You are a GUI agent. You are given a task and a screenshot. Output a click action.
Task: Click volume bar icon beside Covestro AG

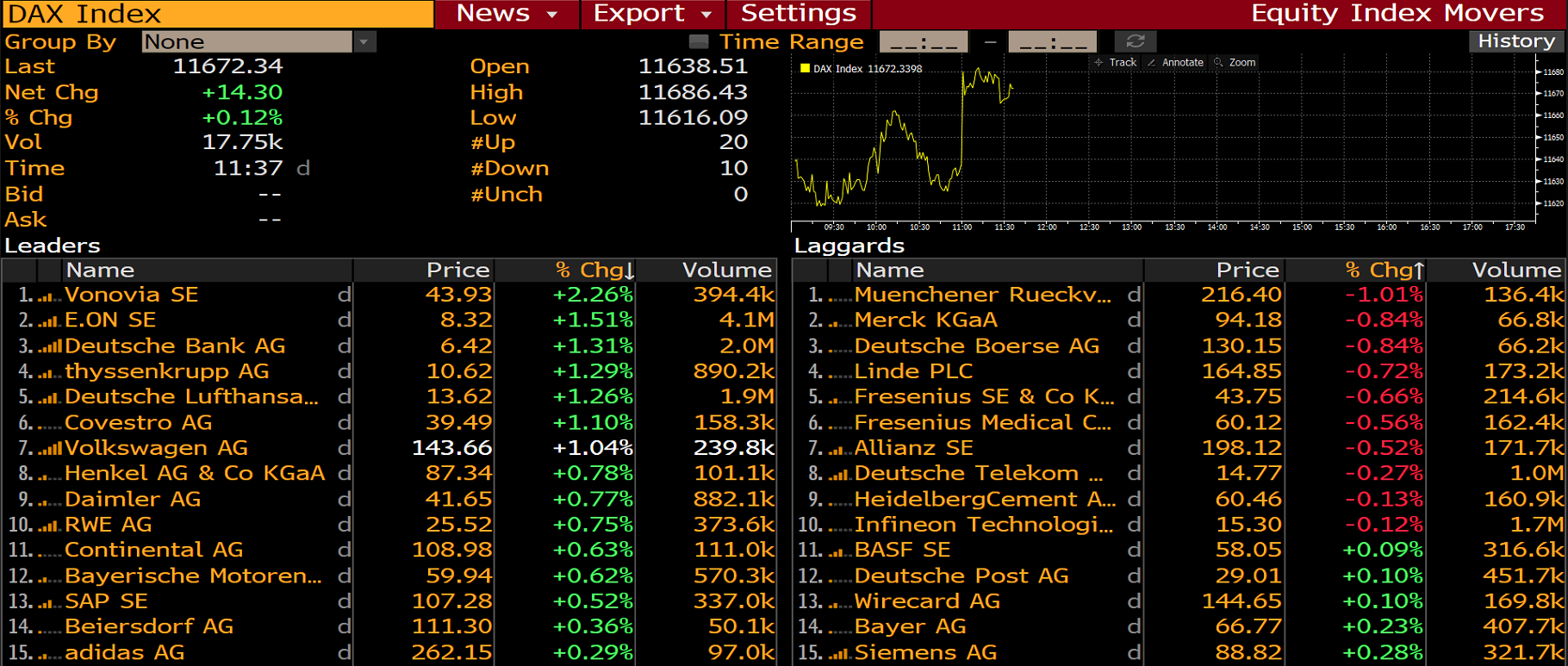49,424
